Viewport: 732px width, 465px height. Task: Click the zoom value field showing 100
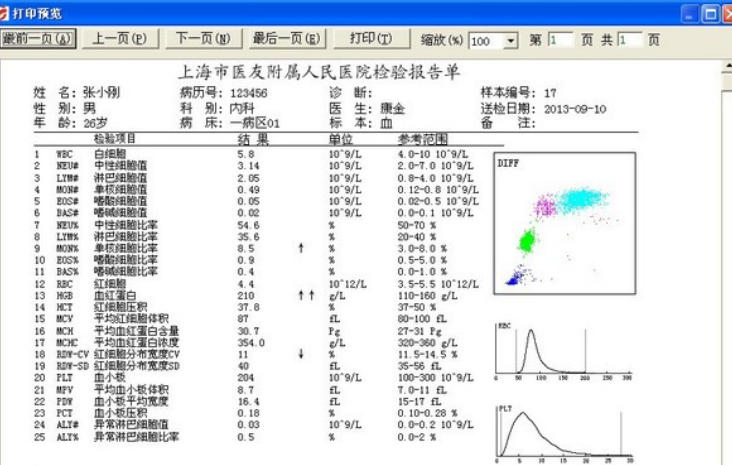(486, 40)
